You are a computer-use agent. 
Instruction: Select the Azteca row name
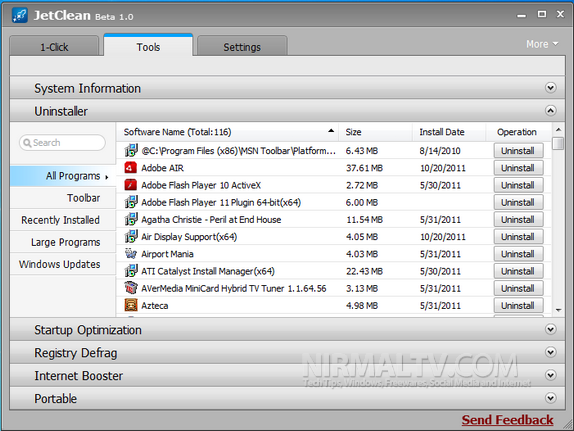155,305
